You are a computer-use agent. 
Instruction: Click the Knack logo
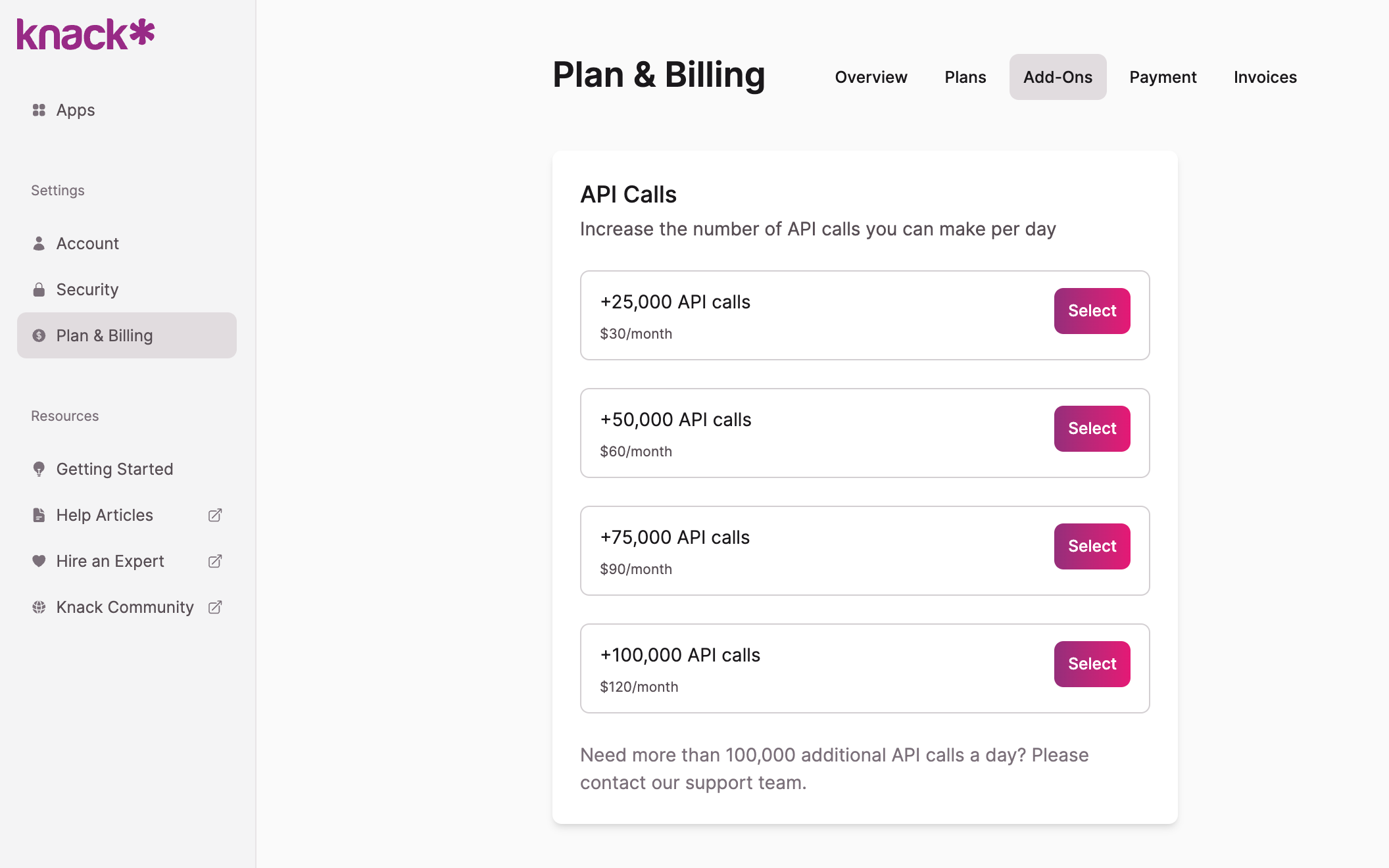[x=85, y=34]
